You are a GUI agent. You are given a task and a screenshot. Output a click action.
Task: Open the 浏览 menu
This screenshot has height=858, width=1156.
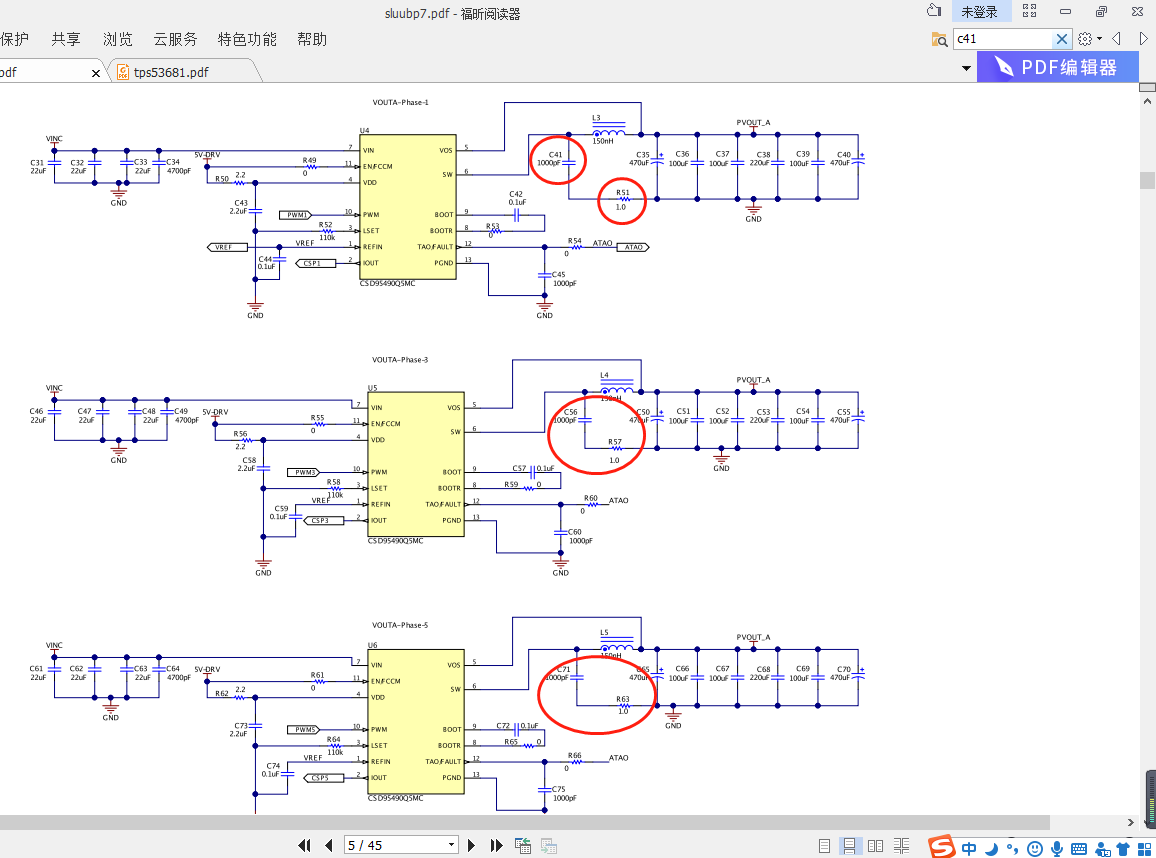pos(117,40)
